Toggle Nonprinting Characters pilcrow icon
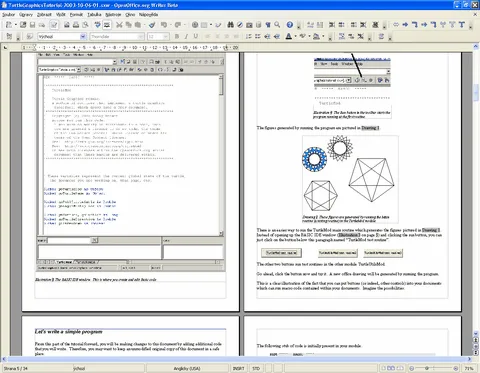480x373 pixels. pyautogui.click(x=268, y=25)
